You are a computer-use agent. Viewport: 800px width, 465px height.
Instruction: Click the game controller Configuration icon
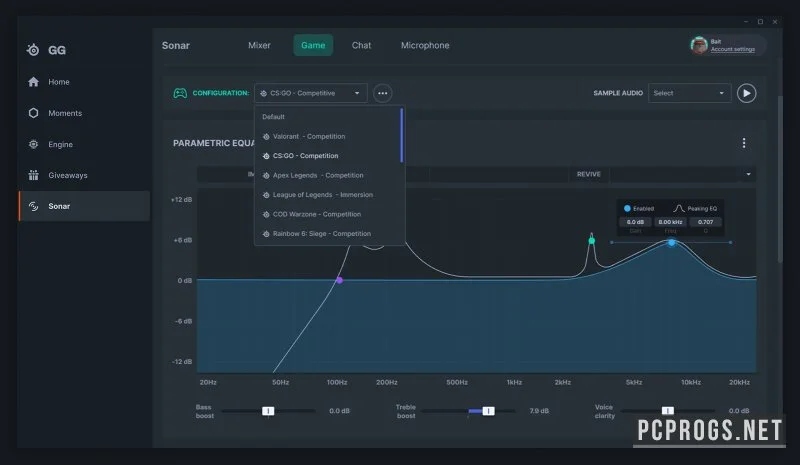point(180,93)
